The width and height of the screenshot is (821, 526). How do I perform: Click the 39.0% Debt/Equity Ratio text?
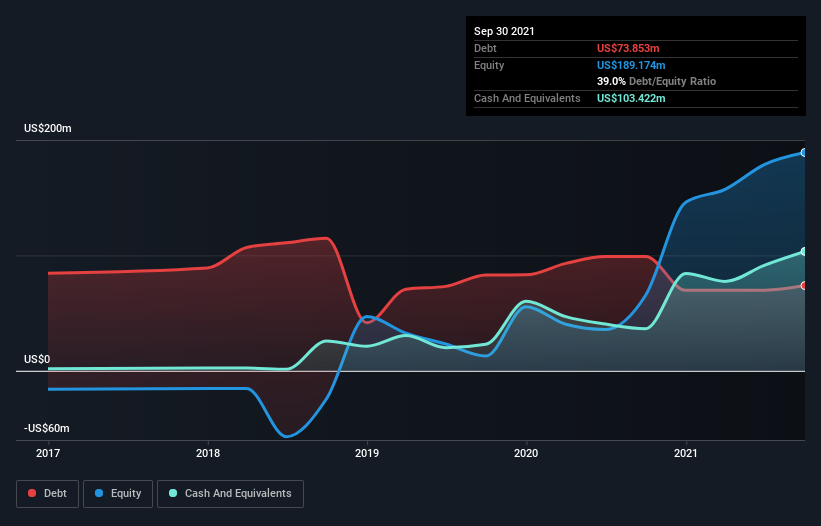656,81
